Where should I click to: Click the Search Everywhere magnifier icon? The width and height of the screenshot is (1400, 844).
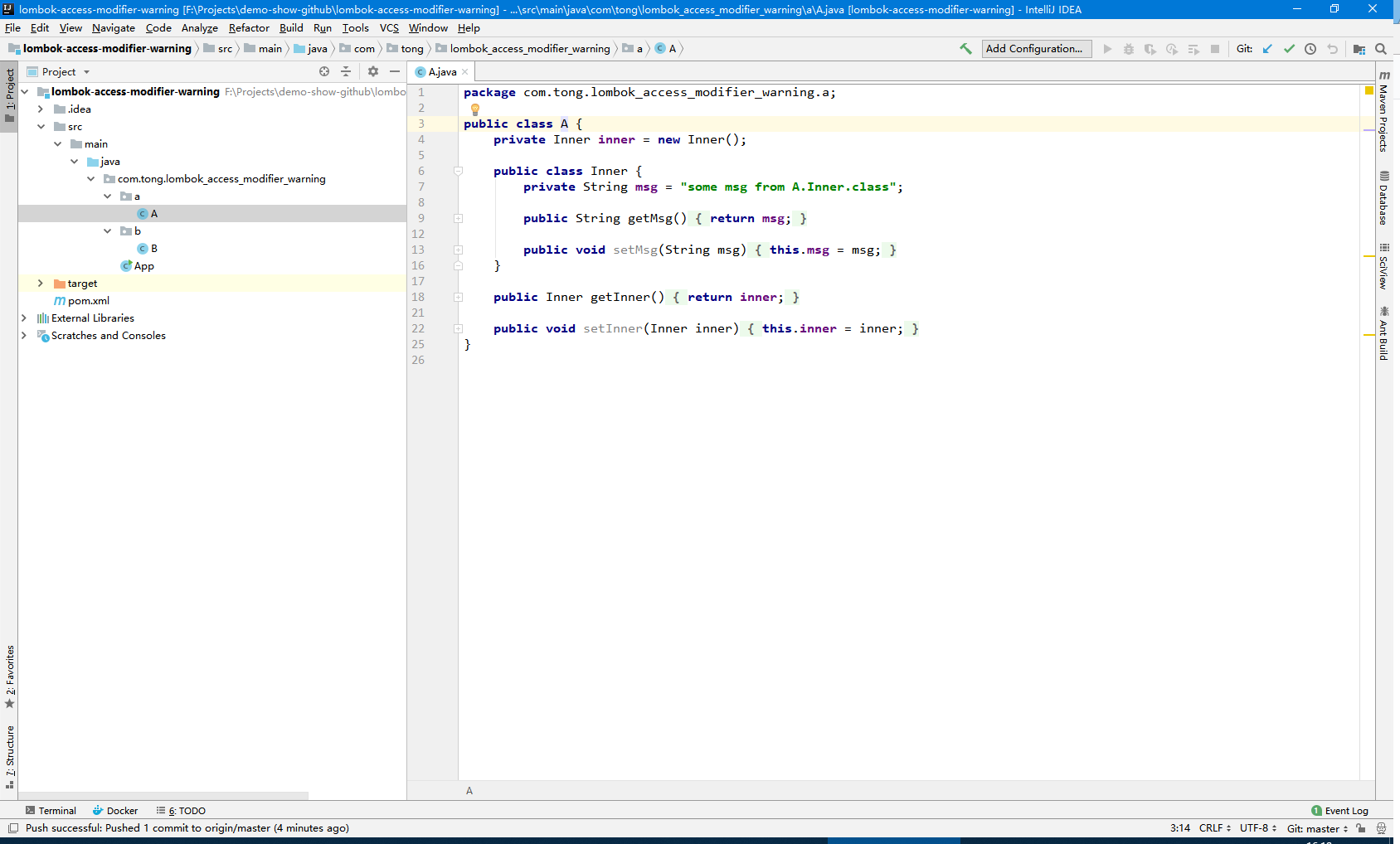coord(1381,49)
